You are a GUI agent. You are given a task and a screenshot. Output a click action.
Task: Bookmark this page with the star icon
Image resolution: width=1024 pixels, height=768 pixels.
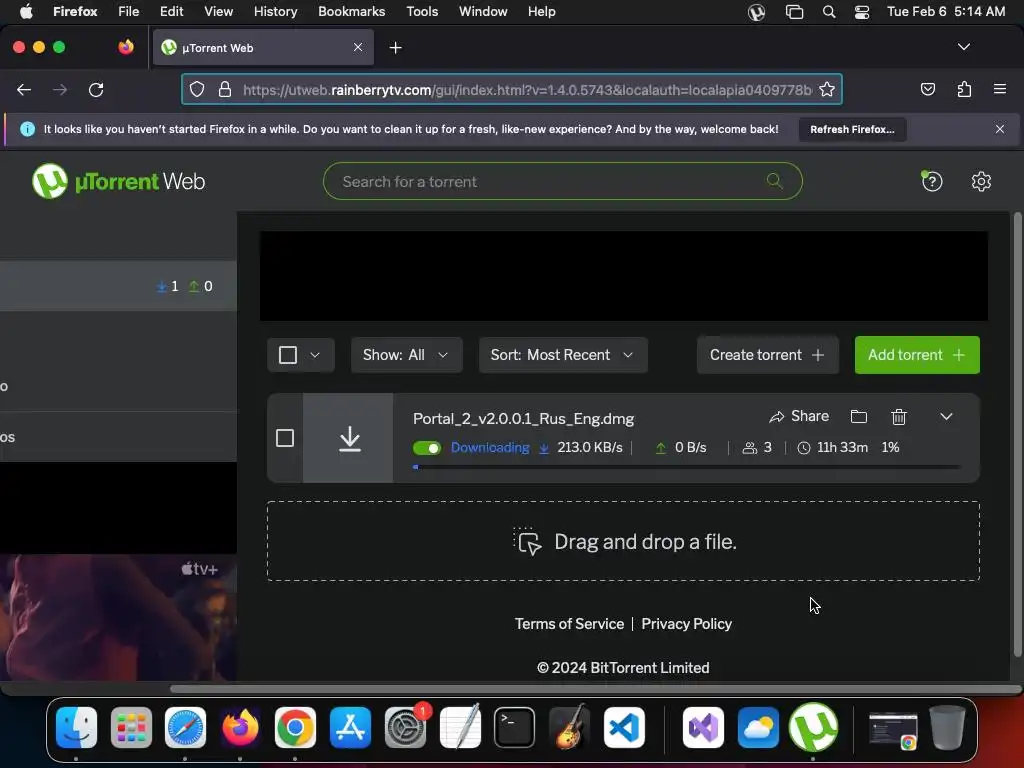(827, 89)
